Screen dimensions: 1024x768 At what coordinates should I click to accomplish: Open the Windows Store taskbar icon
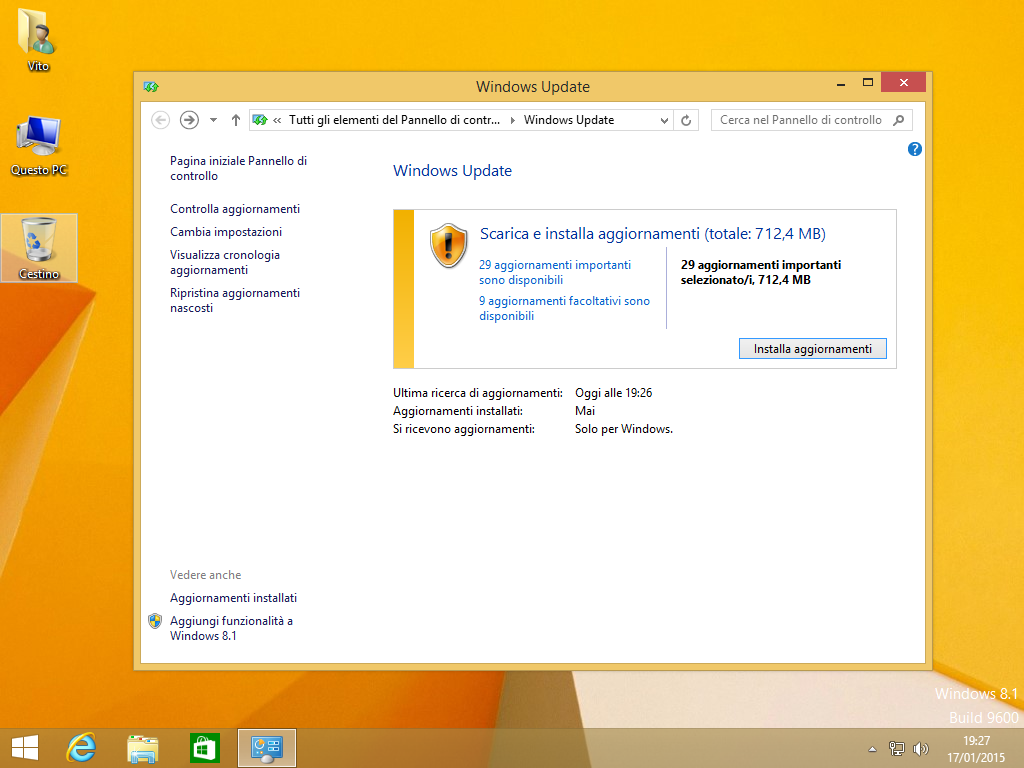coord(204,748)
